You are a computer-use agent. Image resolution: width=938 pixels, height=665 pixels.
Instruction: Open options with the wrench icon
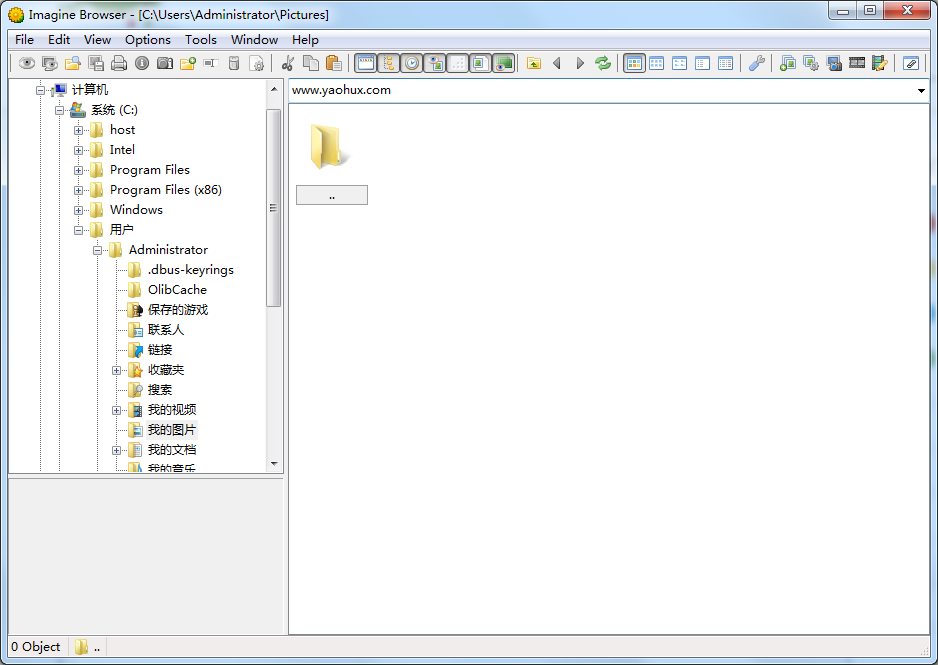(x=757, y=63)
